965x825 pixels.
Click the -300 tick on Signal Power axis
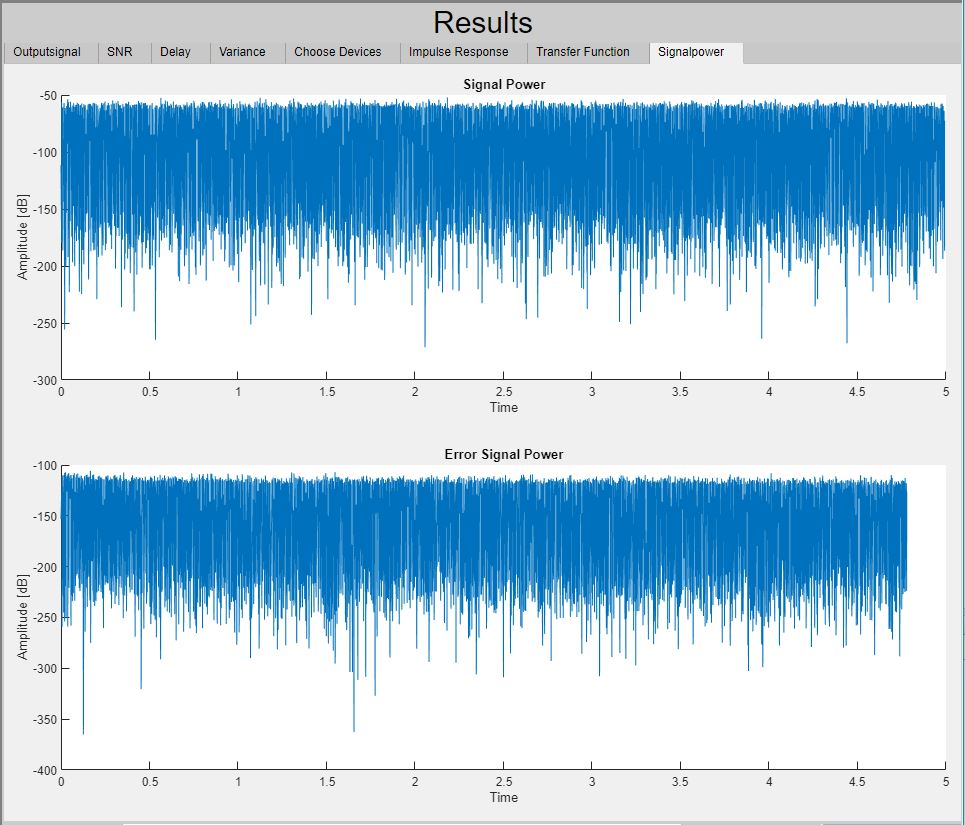(x=43, y=381)
